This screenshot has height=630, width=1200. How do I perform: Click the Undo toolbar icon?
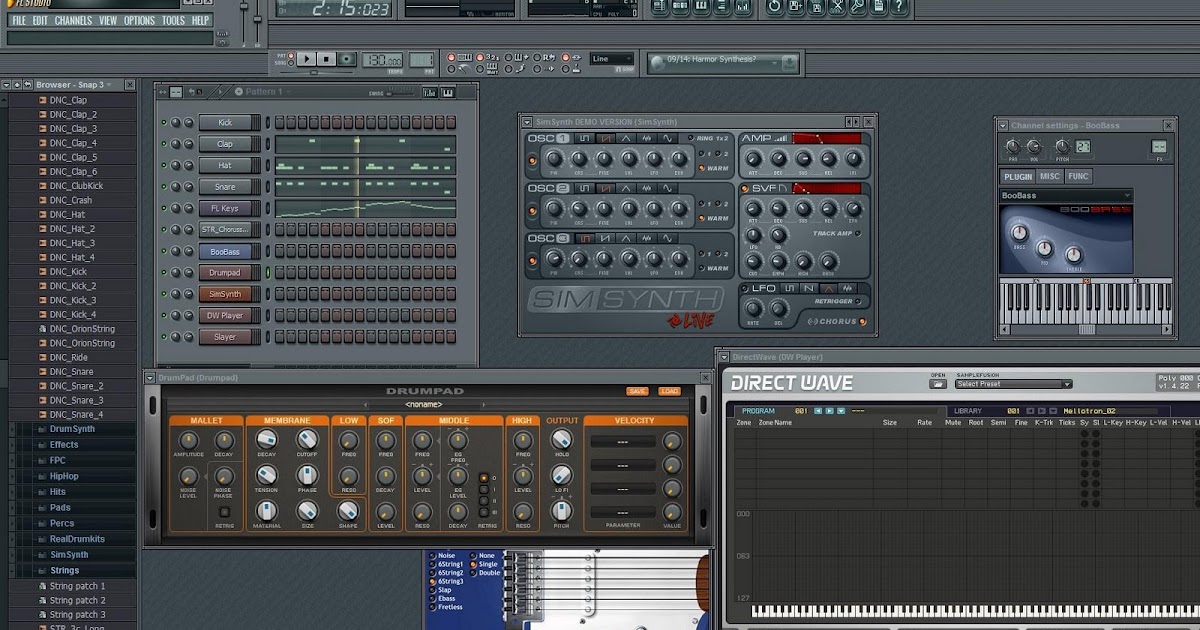point(775,8)
